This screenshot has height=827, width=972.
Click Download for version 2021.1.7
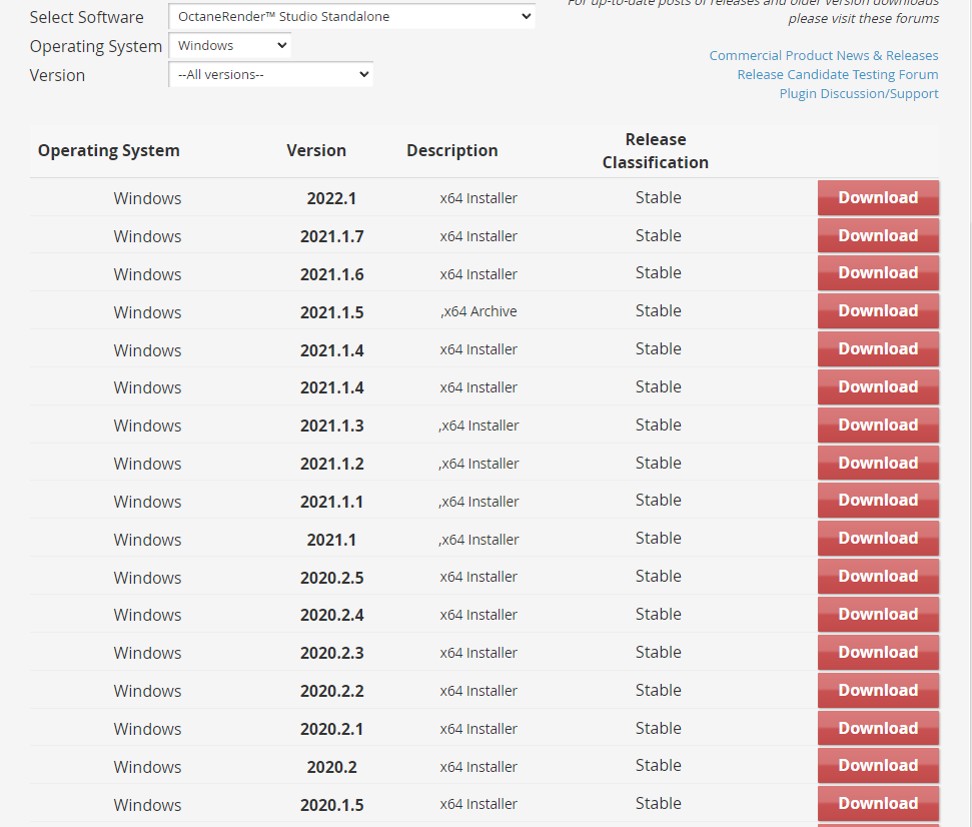point(878,236)
